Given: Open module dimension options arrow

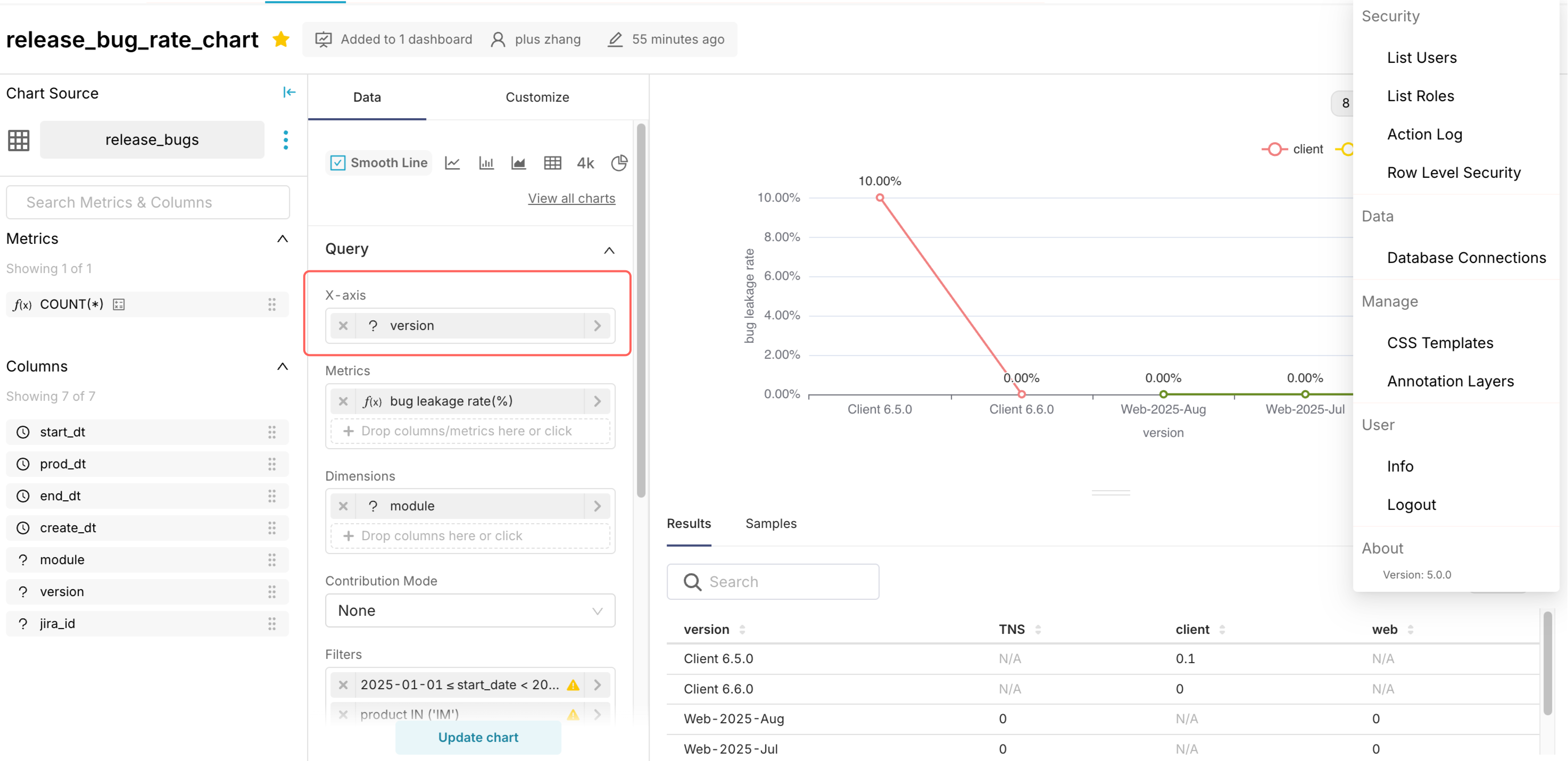Looking at the screenshot, I should click(597, 506).
